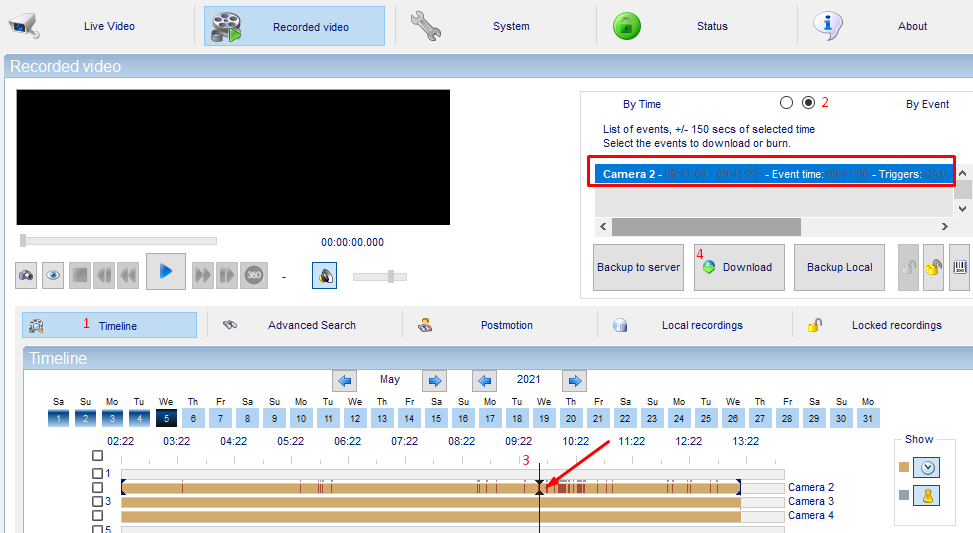Open the System tab
Viewport: 973px width, 533px height.
pos(495,26)
